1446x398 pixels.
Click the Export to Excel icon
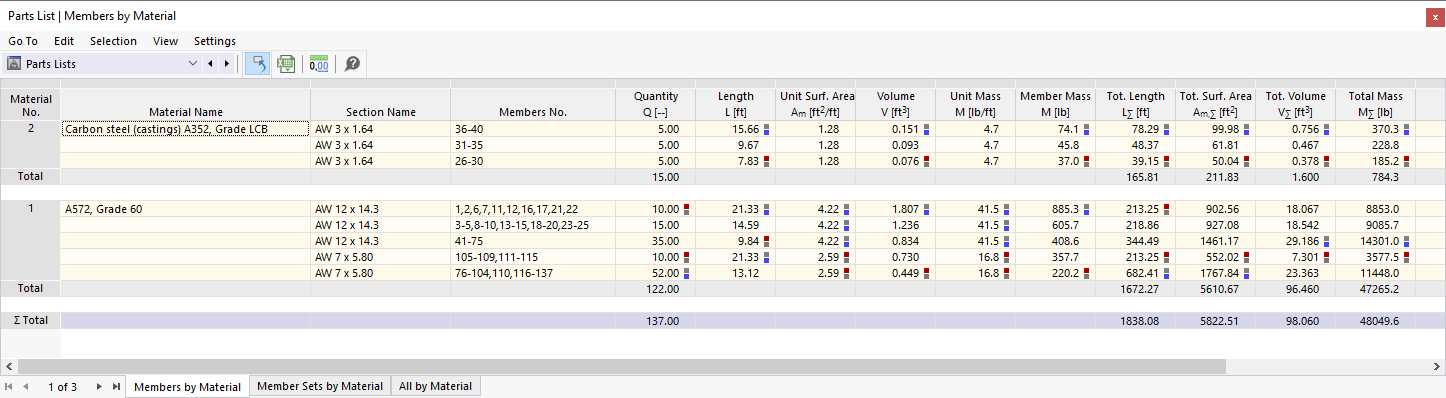click(x=286, y=63)
